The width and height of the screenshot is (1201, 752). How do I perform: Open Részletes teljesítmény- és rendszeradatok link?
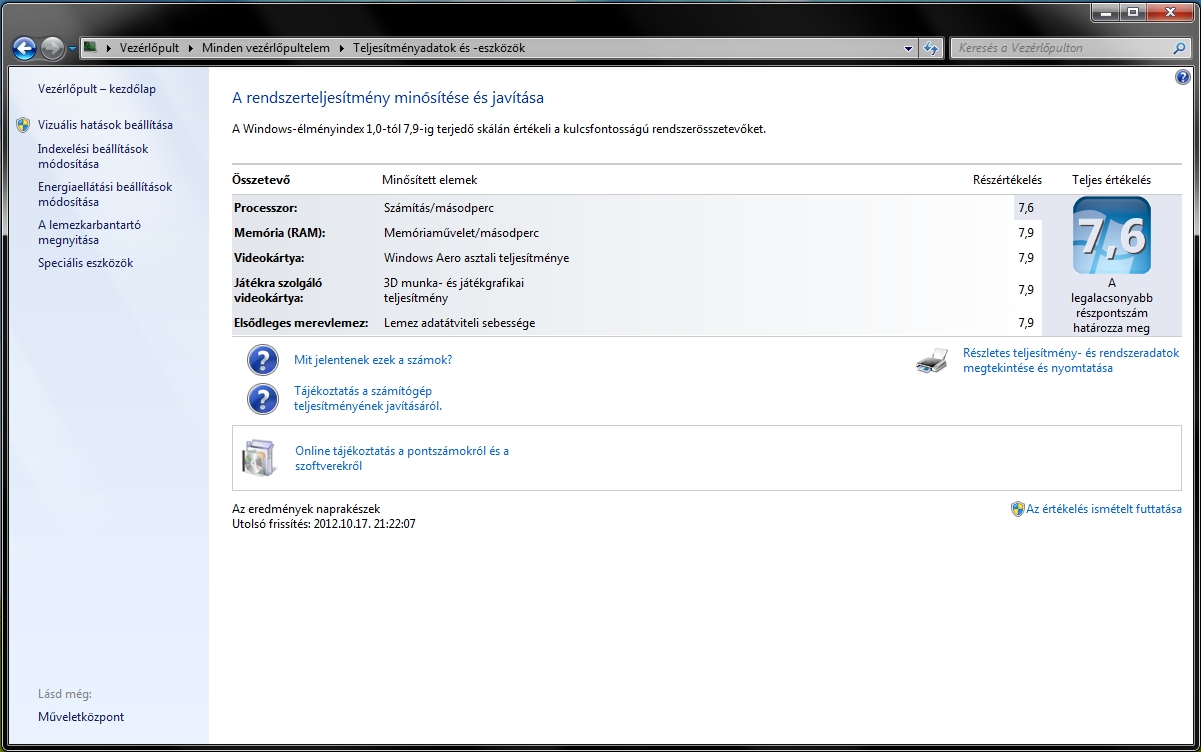1071,360
